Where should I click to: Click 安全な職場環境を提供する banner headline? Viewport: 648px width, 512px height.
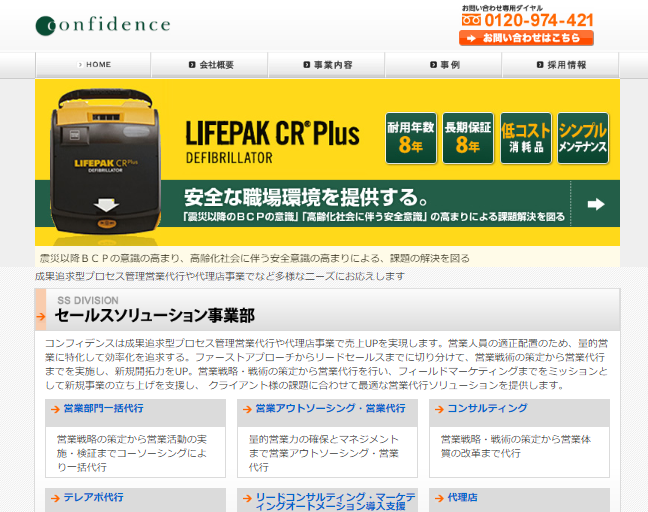[x=306, y=197]
